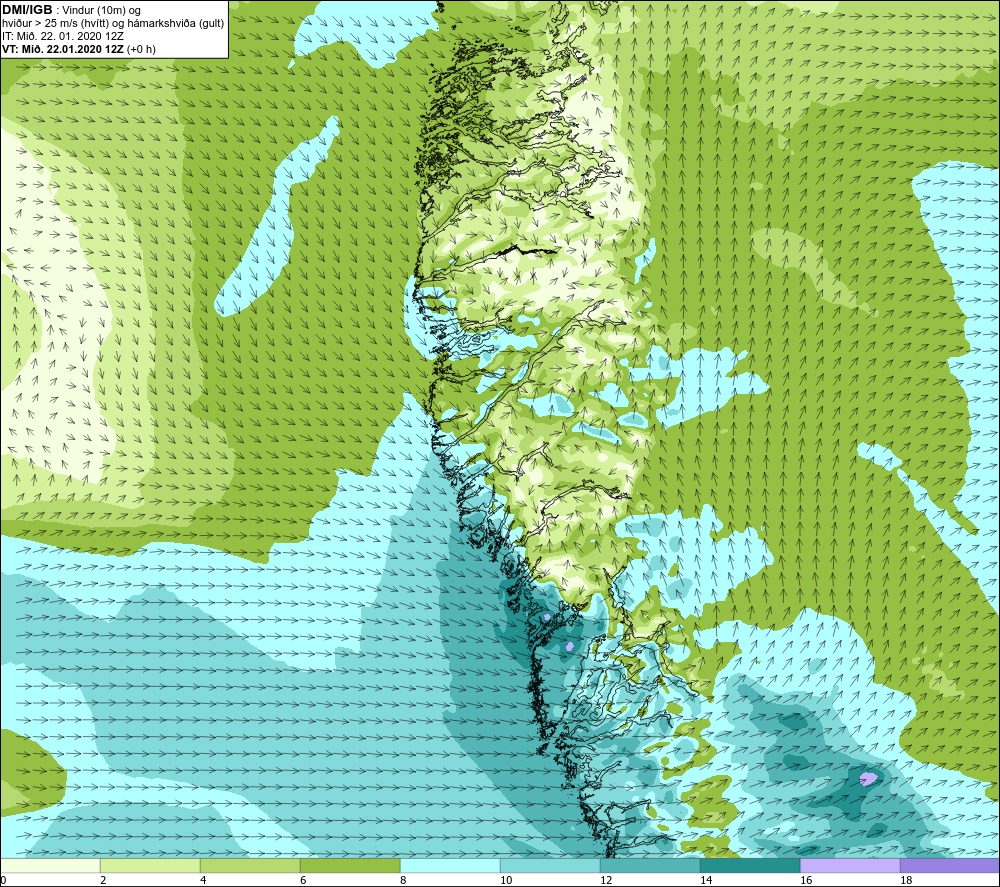Click the scale label "18"
The height and width of the screenshot is (887, 1000).
(x=906, y=881)
